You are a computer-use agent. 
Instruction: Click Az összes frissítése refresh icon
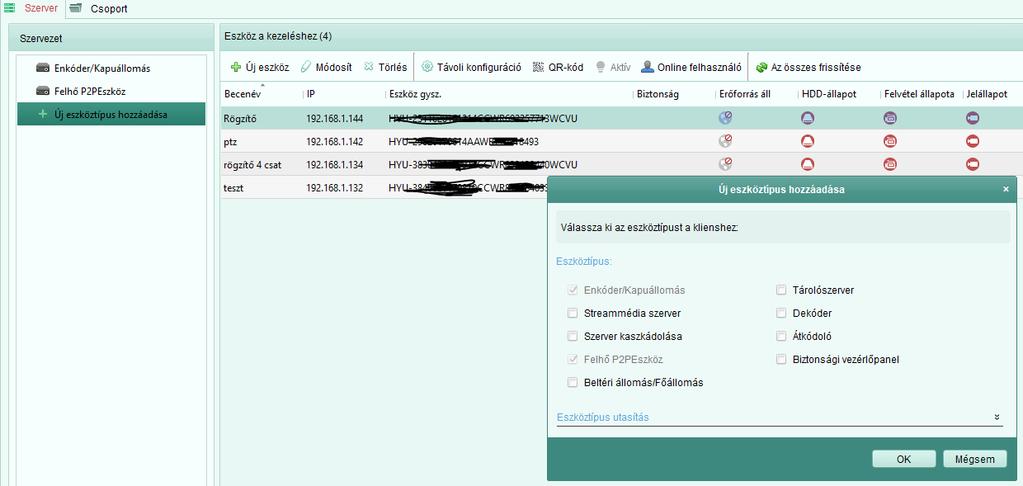pos(761,67)
